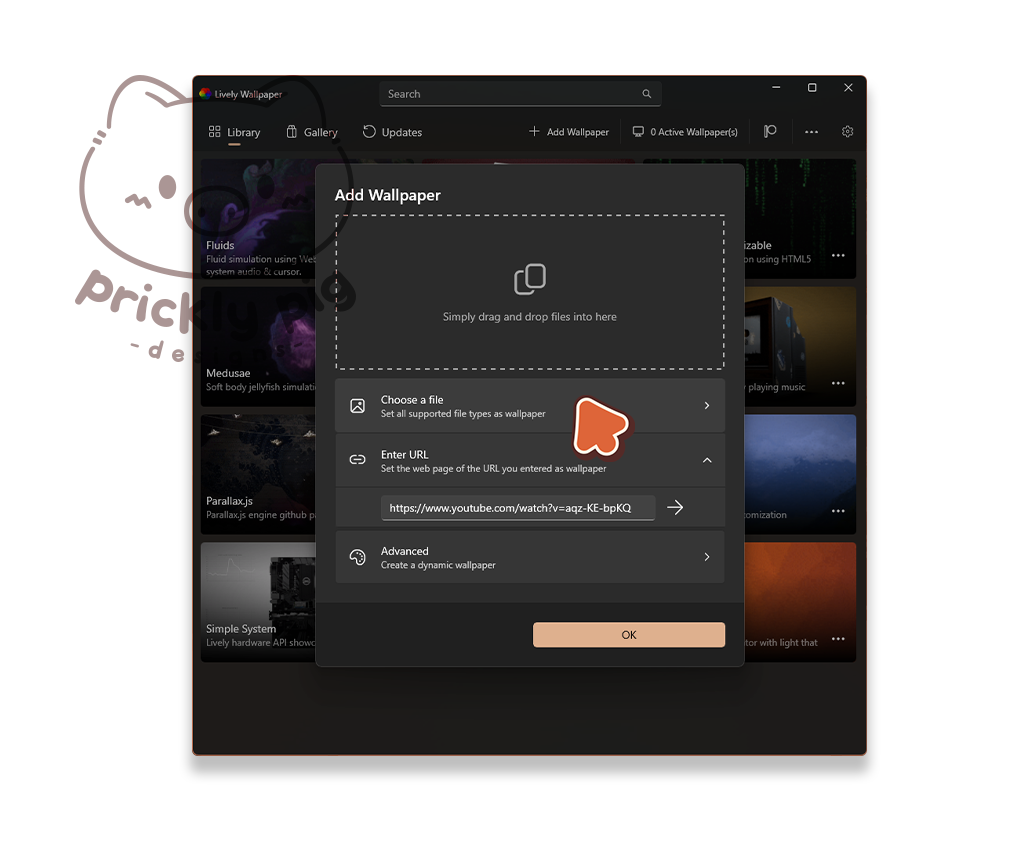The height and width of the screenshot is (856, 1024).
Task: Open the Updates tab
Action: pyautogui.click(x=392, y=132)
